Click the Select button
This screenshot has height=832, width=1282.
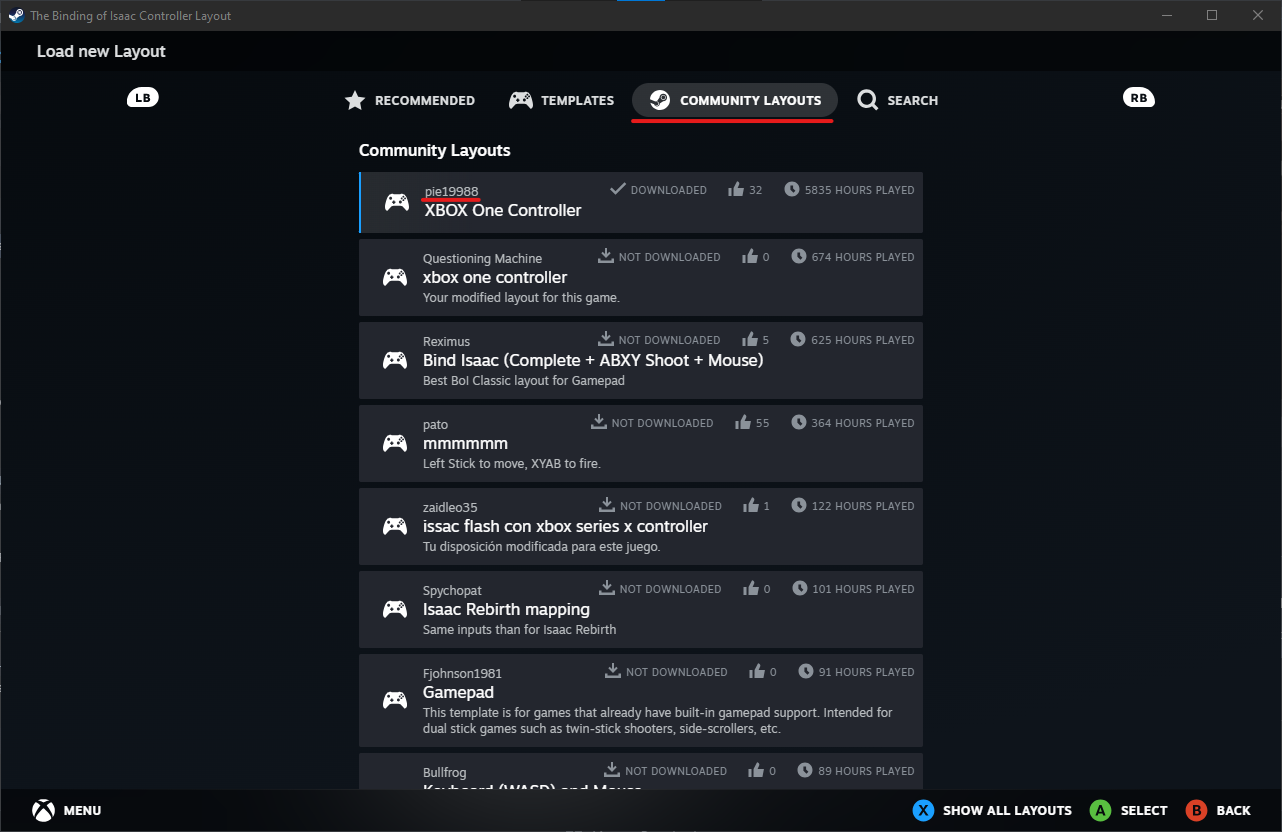(x=1128, y=810)
